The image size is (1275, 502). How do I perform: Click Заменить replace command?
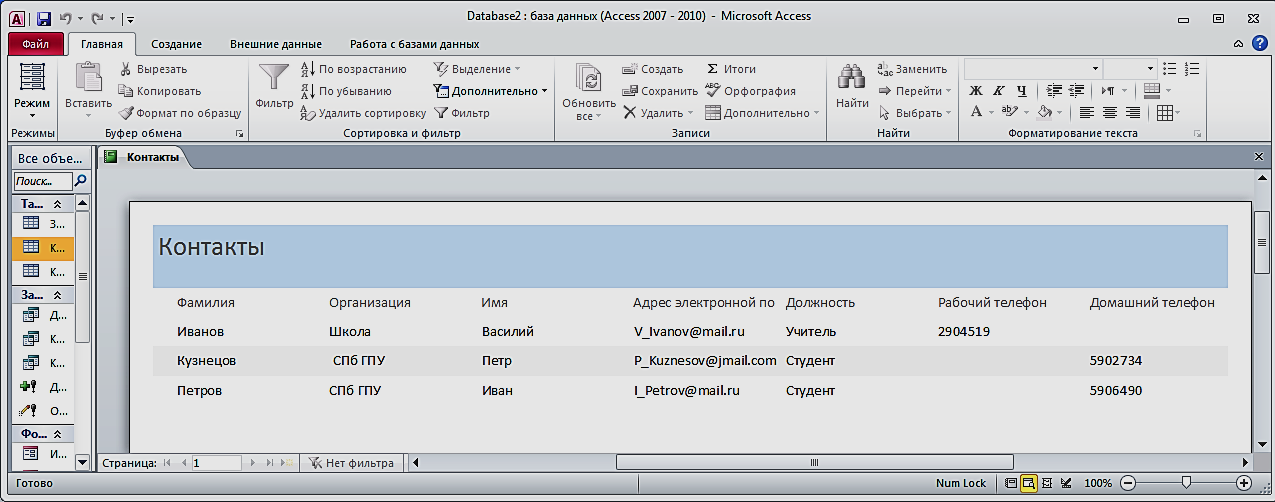click(912, 69)
